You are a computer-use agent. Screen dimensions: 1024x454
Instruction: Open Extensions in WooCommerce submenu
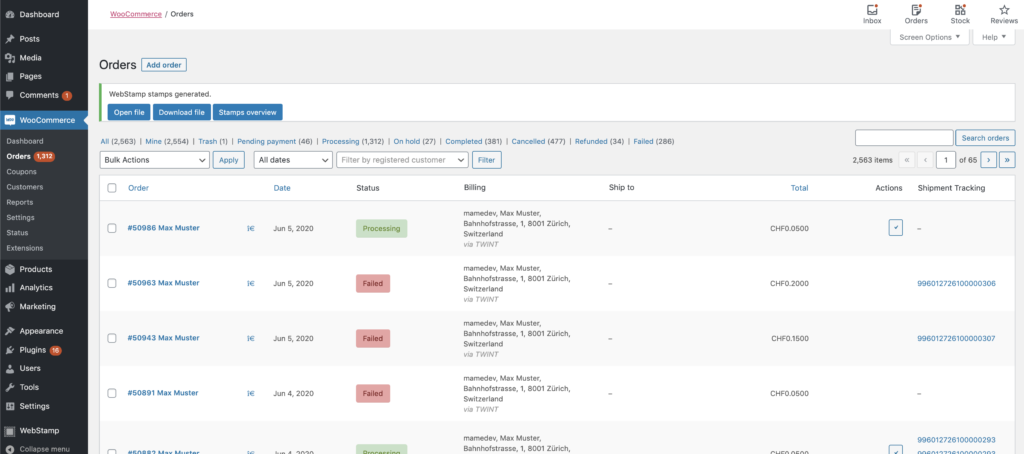pos(24,248)
